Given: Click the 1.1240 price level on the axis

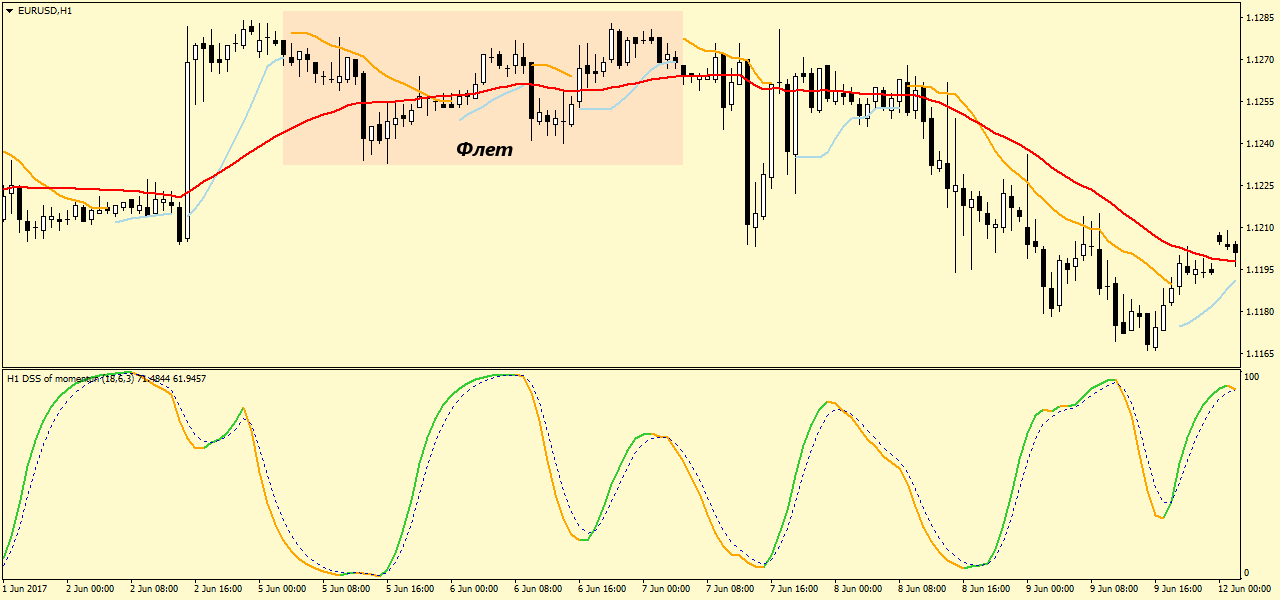Looking at the screenshot, I should [x=1258, y=143].
